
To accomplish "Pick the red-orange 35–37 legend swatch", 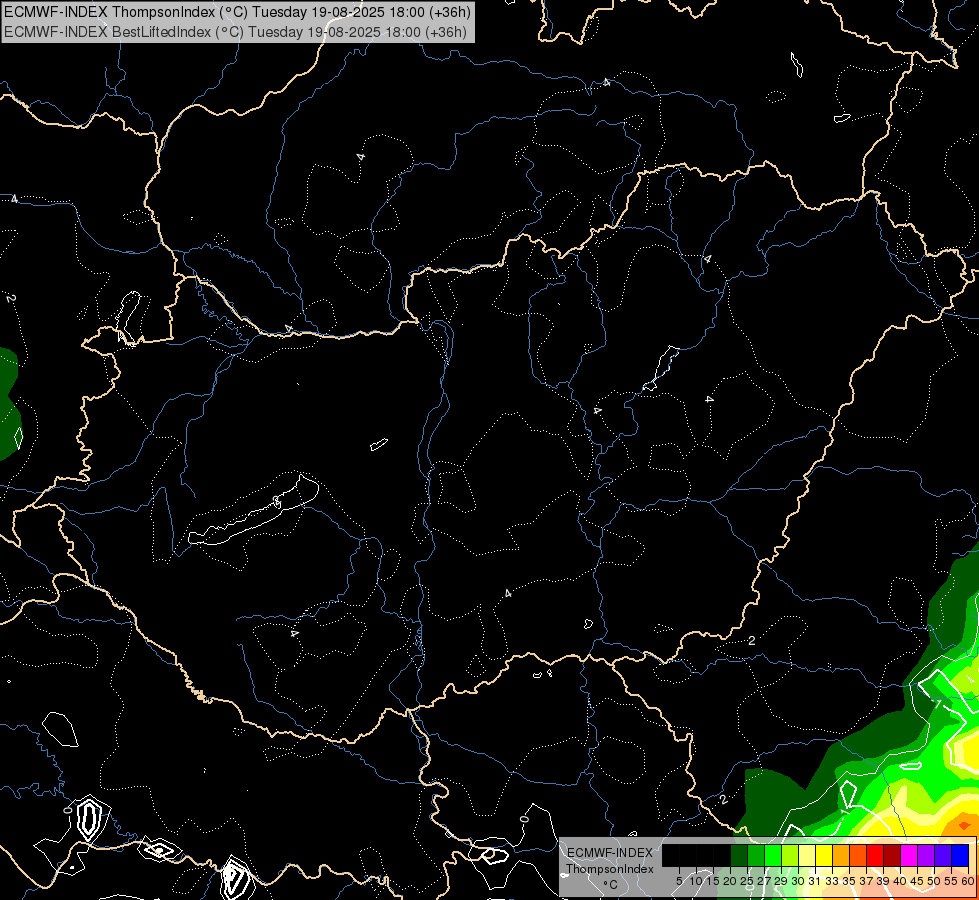I will [858, 855].
